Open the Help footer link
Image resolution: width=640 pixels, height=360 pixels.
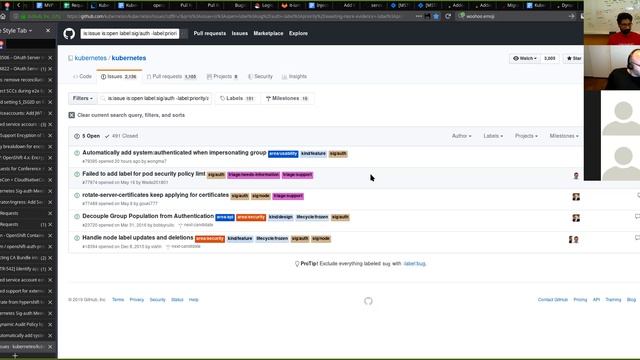point(193,300)
